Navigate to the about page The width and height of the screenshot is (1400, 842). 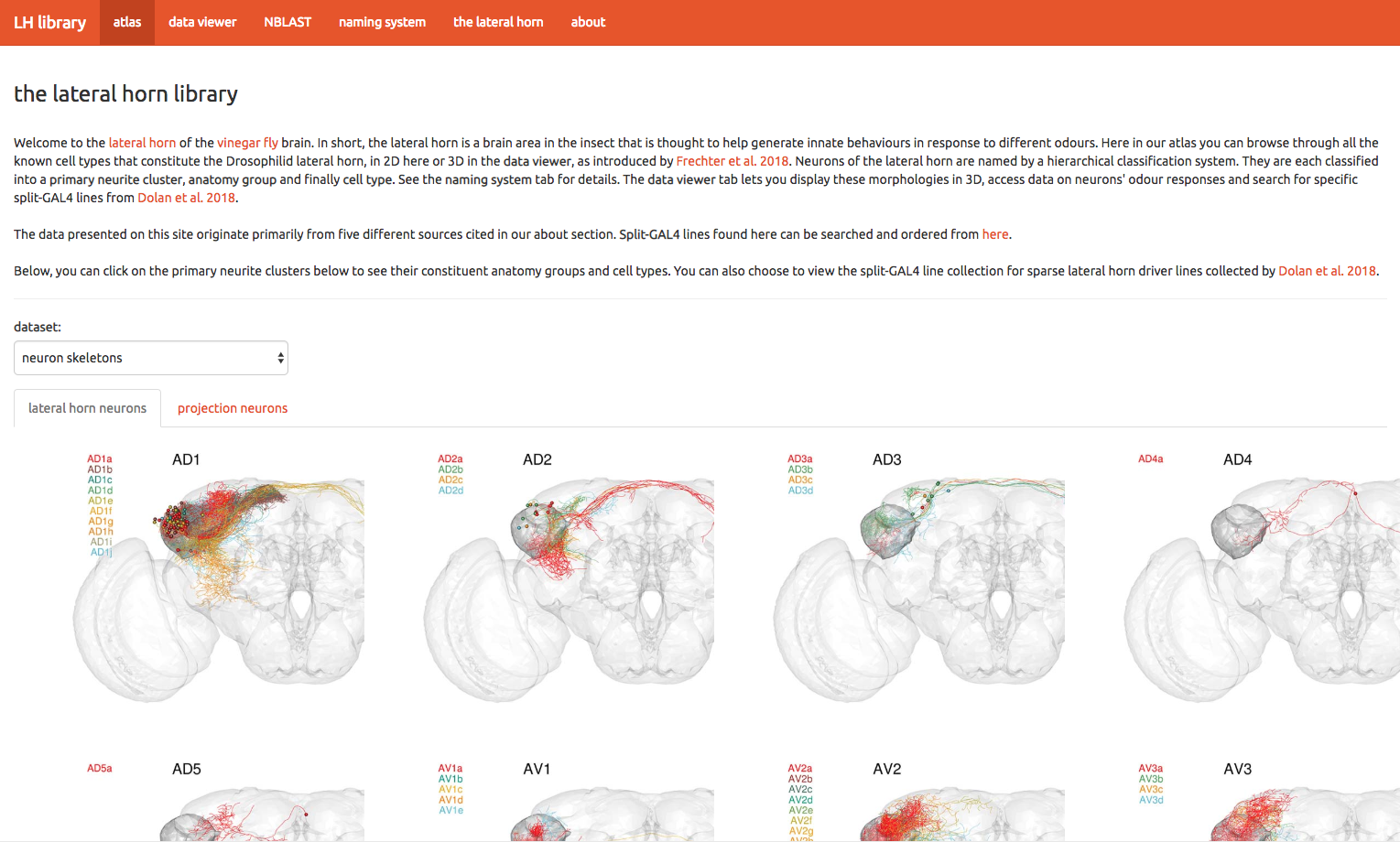pyautogui.click(x=588, y=22)
